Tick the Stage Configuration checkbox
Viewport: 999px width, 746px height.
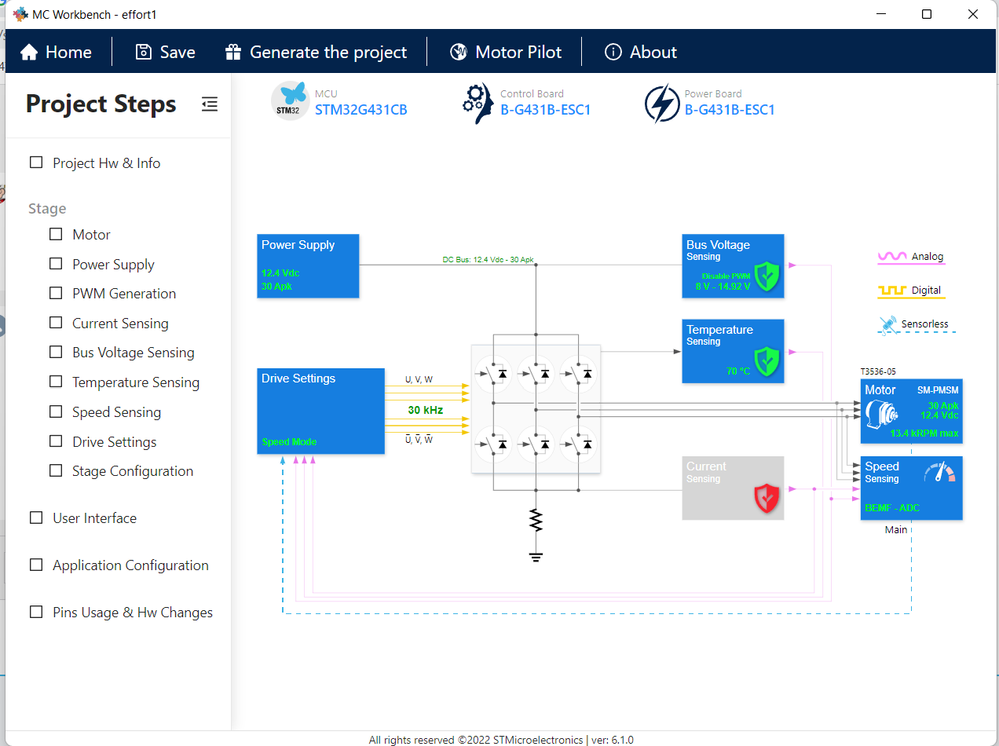[56, 470]
